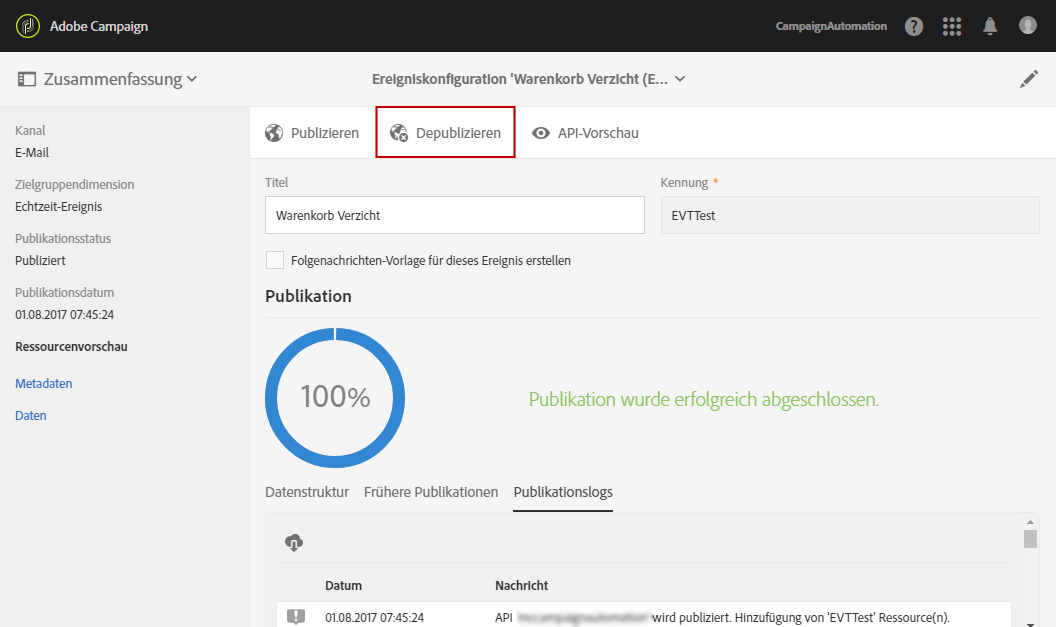1056x627 pixels.
Task: Click the log message mentioning EVTTest Ressource
Action: [723, 618]
